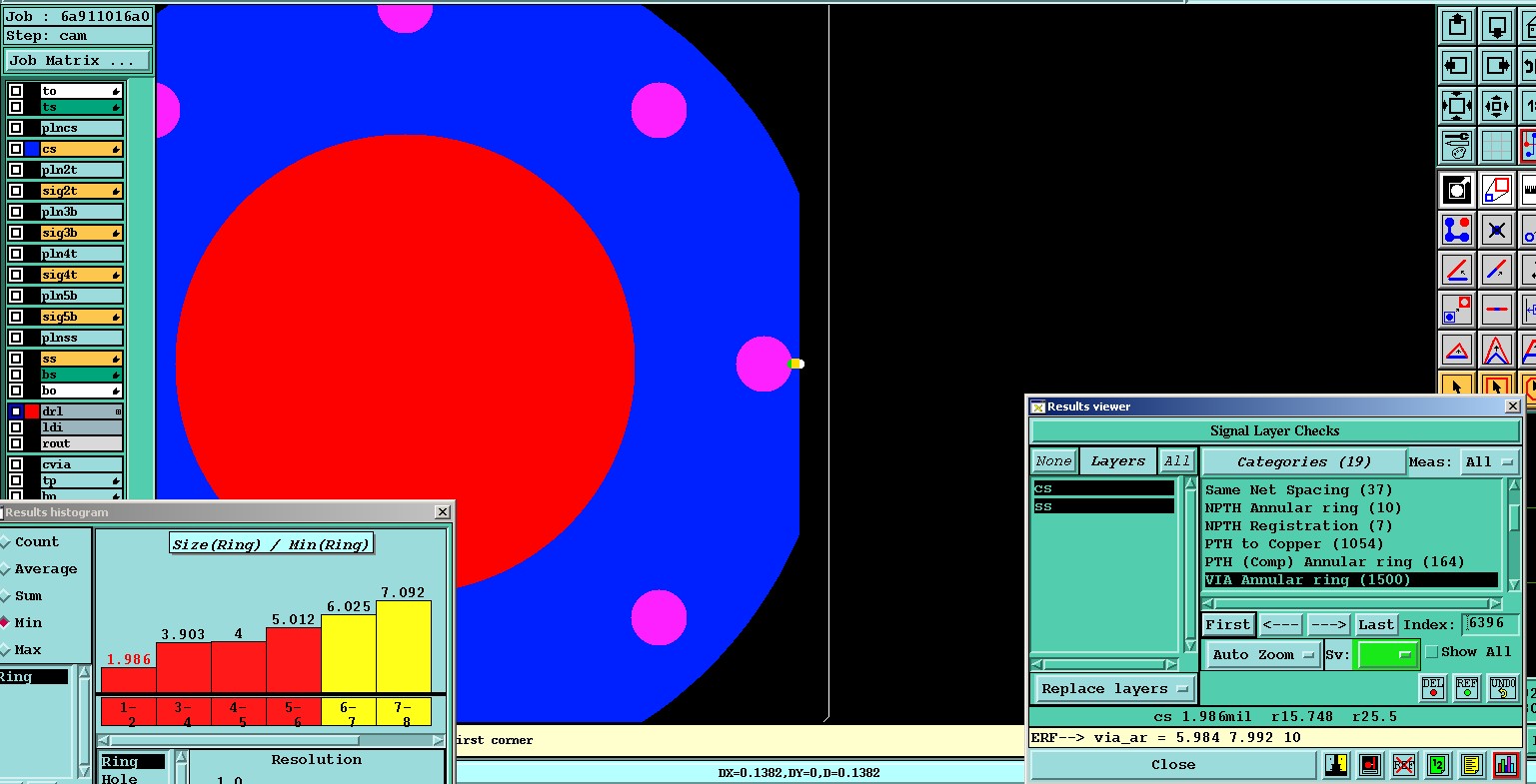Click the categories list vertical scrollbar
Image resolution: width=1536 pixels, height=784 pixels.
[1515, 536]
